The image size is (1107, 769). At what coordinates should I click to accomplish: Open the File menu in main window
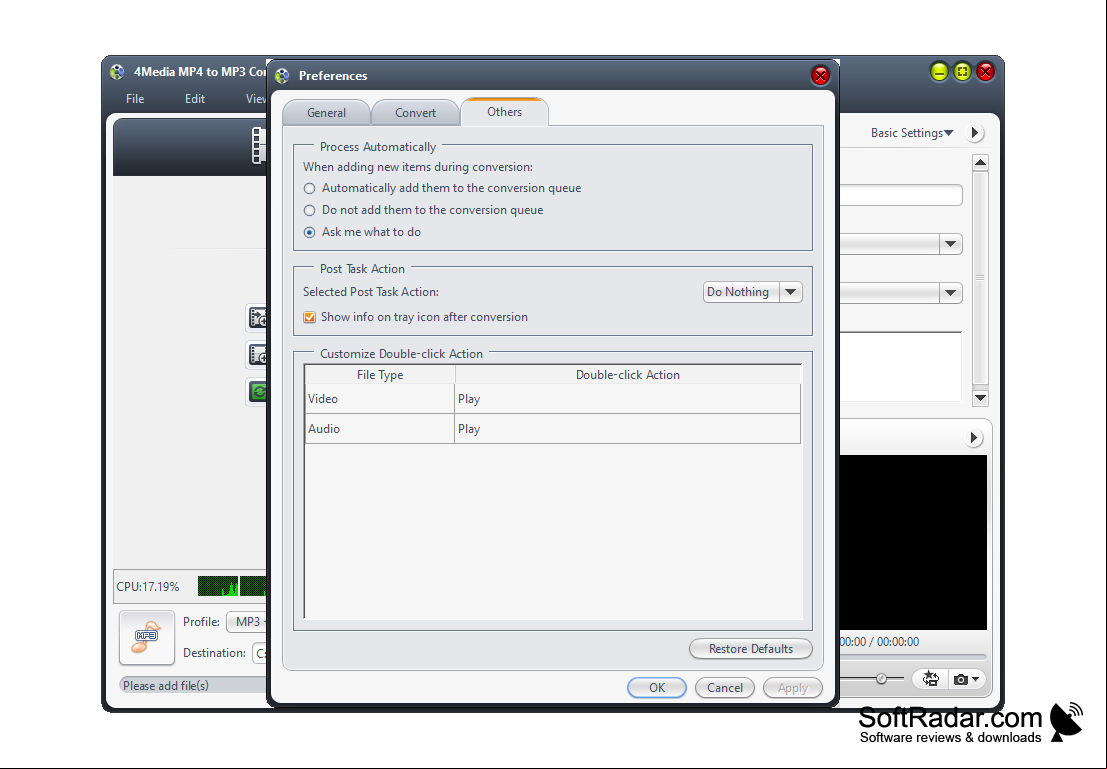(135, 99)
